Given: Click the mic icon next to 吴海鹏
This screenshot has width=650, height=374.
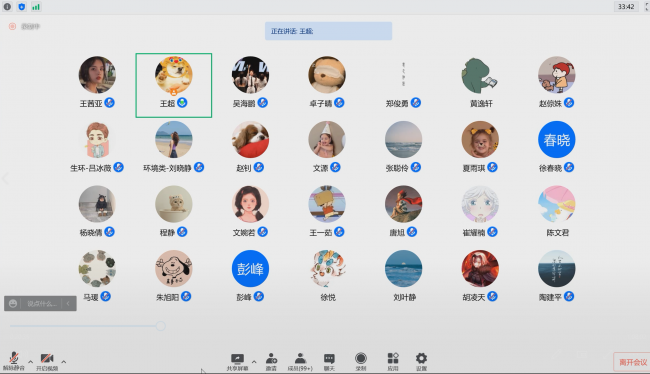Looking at the screenshot, I should (x=262, y=102).
